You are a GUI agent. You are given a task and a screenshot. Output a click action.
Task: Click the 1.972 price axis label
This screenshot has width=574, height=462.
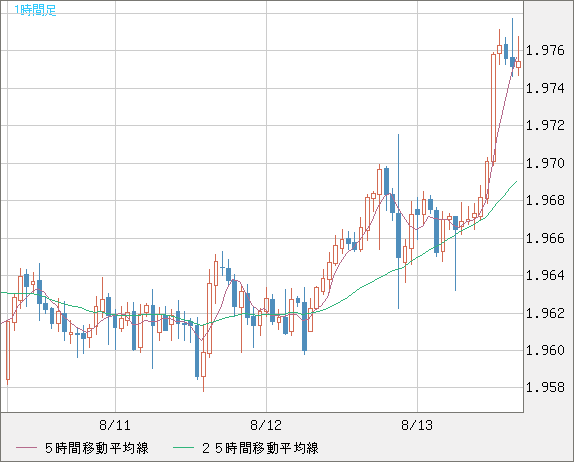[x=545, y=125]
